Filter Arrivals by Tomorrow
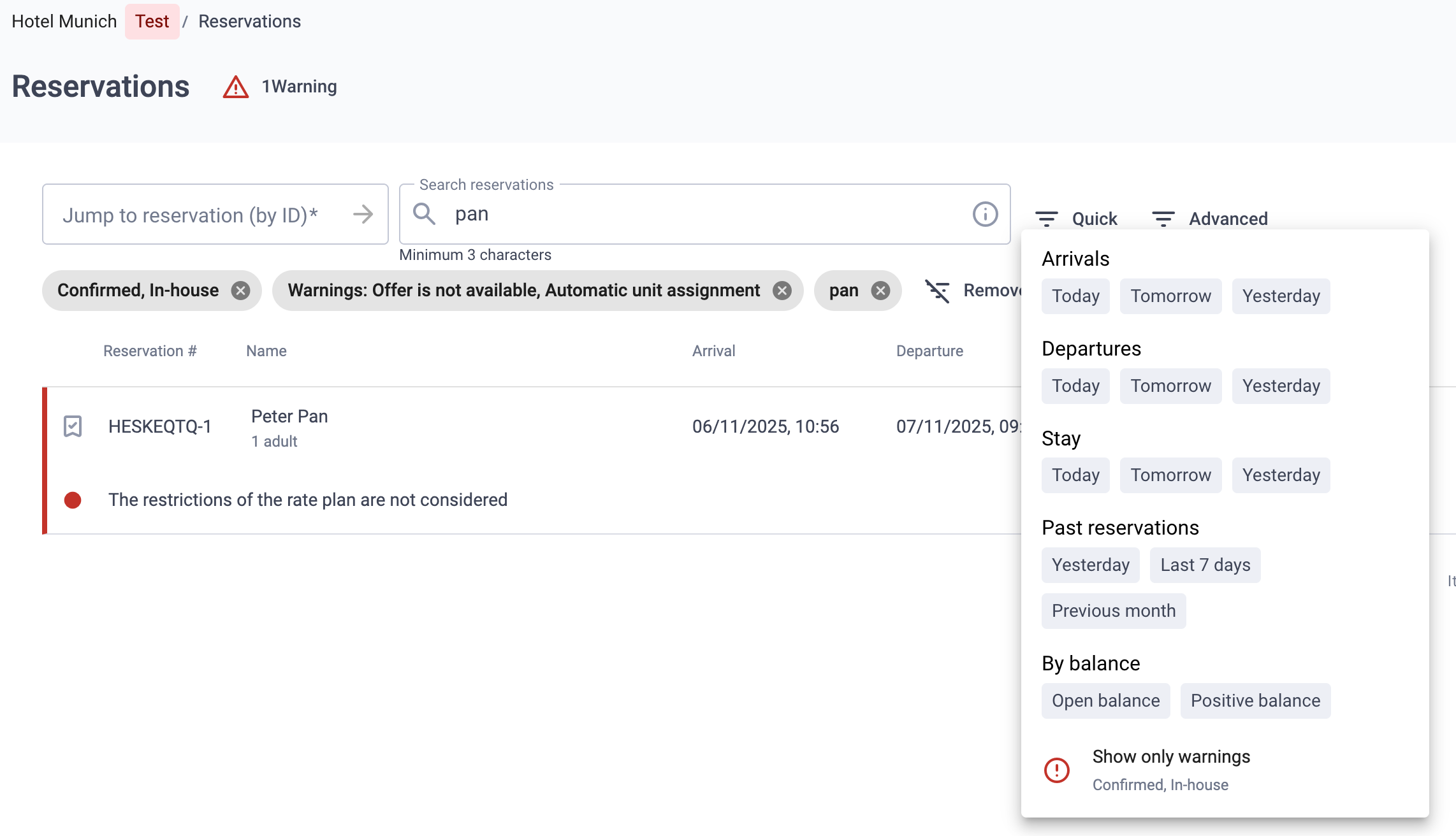Screen dimensions: 1456x836 [1170, 296]
